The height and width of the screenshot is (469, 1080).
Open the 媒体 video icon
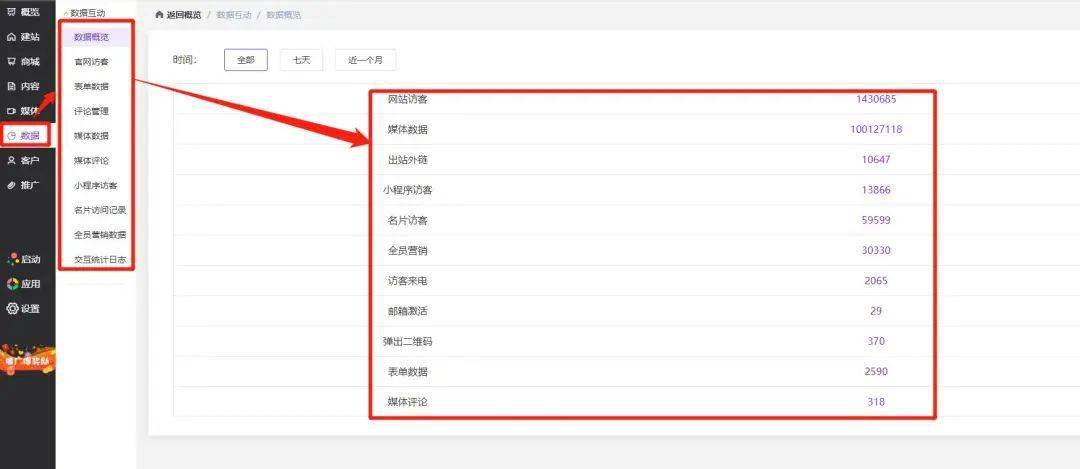pyautogui.click(x=11, y=111)
